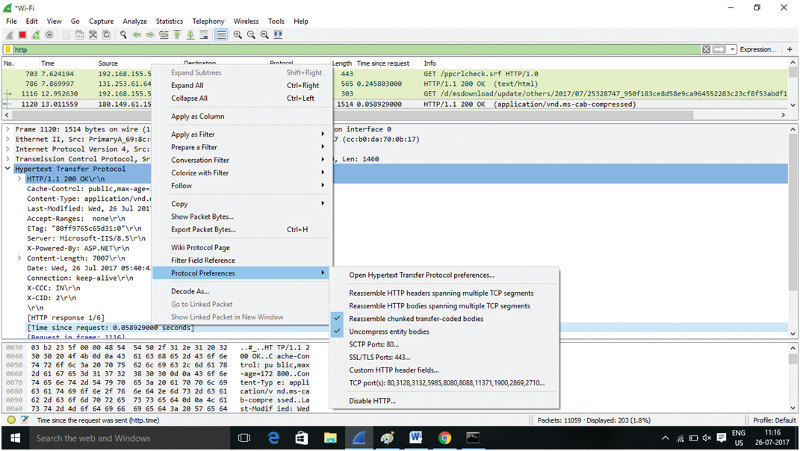Click the Expression... button
Screen dimensions: 800x451
(x=758, y=49)
